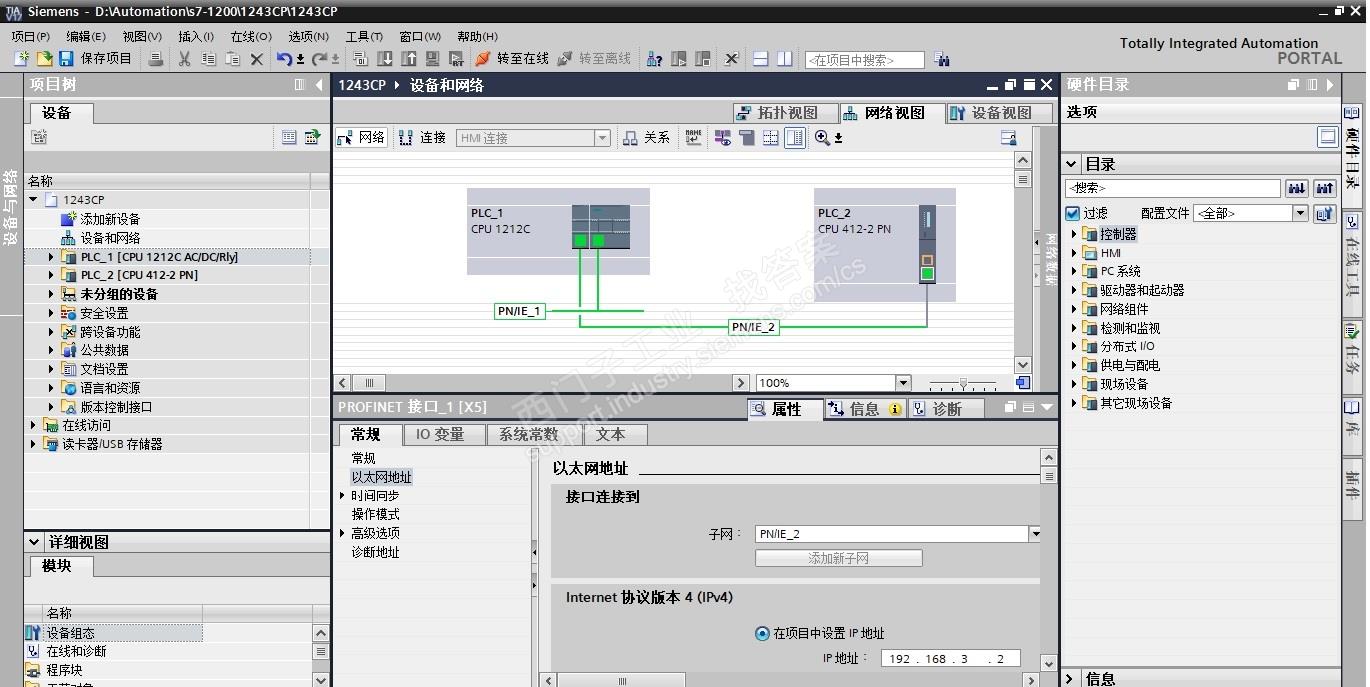Viewport: 1370px width, 687px height.
Task: Expand 高级选项 in properties navigation
Action: pyautogui.click(x=342, y=533)
